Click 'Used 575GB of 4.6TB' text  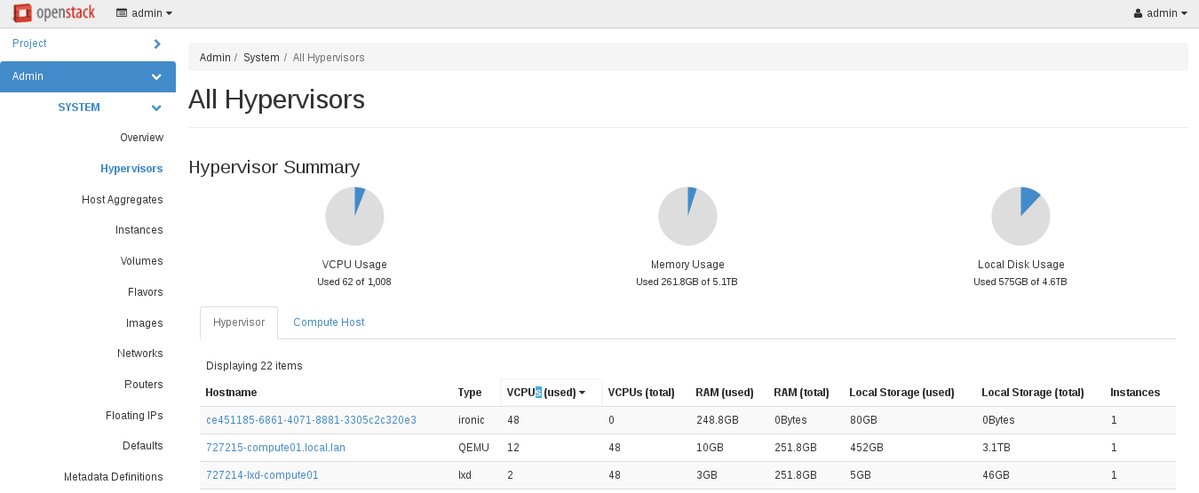click(x=1020, y=282)
